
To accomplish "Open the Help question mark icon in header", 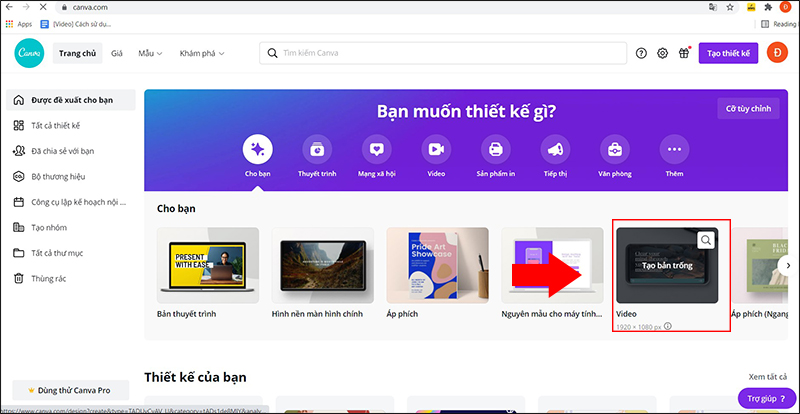I will (x=641, y=53).
